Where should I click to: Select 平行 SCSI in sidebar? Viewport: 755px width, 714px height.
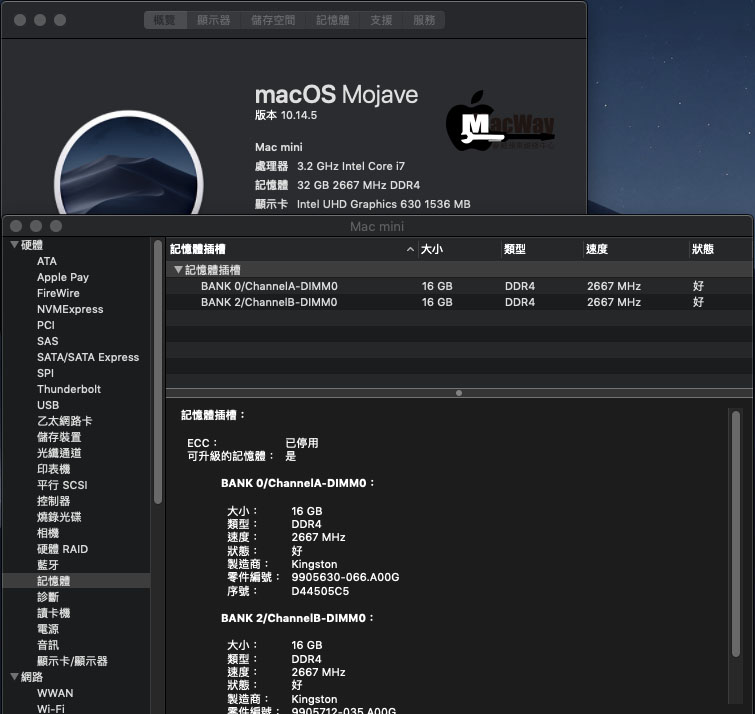62,485
